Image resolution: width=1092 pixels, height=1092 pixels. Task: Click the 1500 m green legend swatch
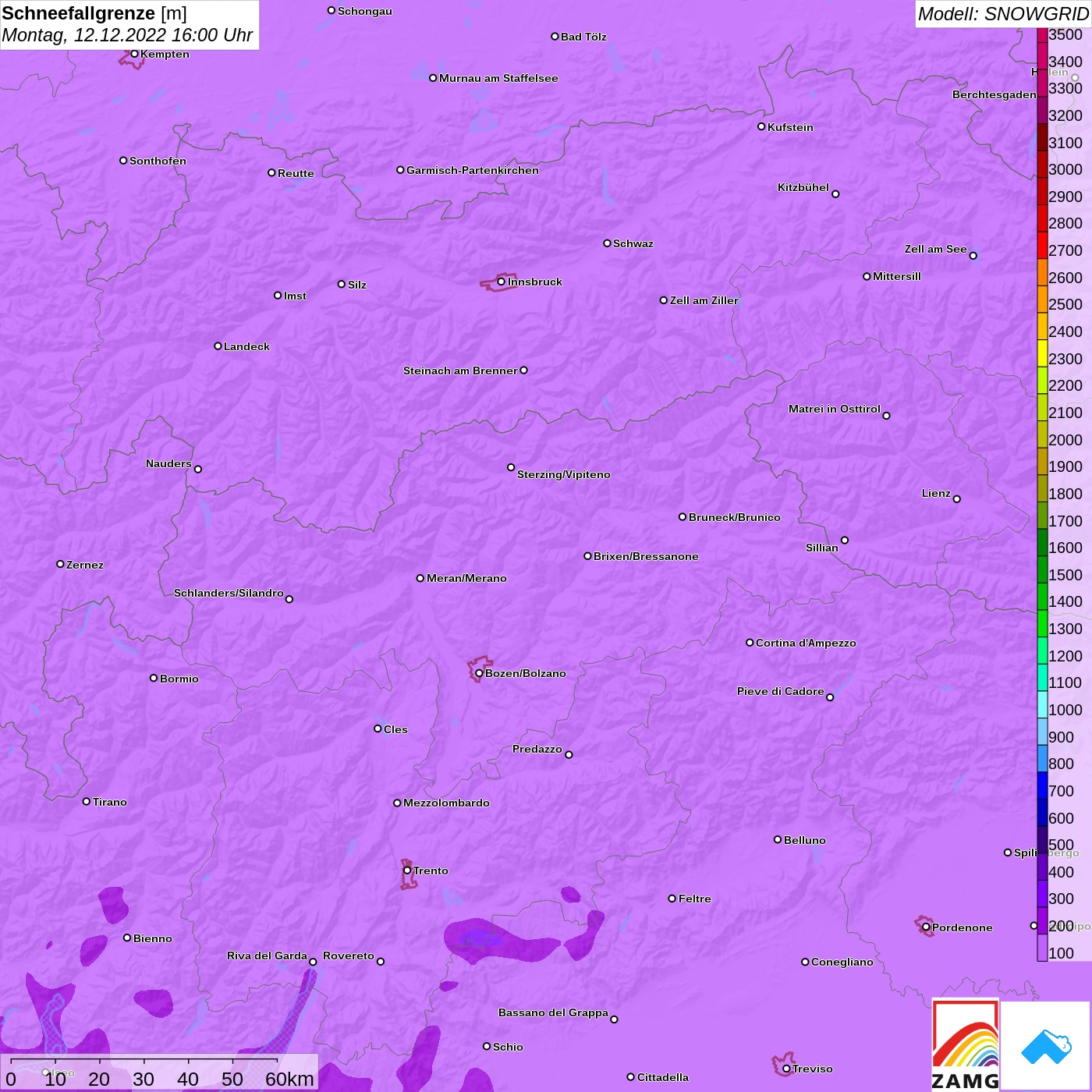(x=1042, y=569)
